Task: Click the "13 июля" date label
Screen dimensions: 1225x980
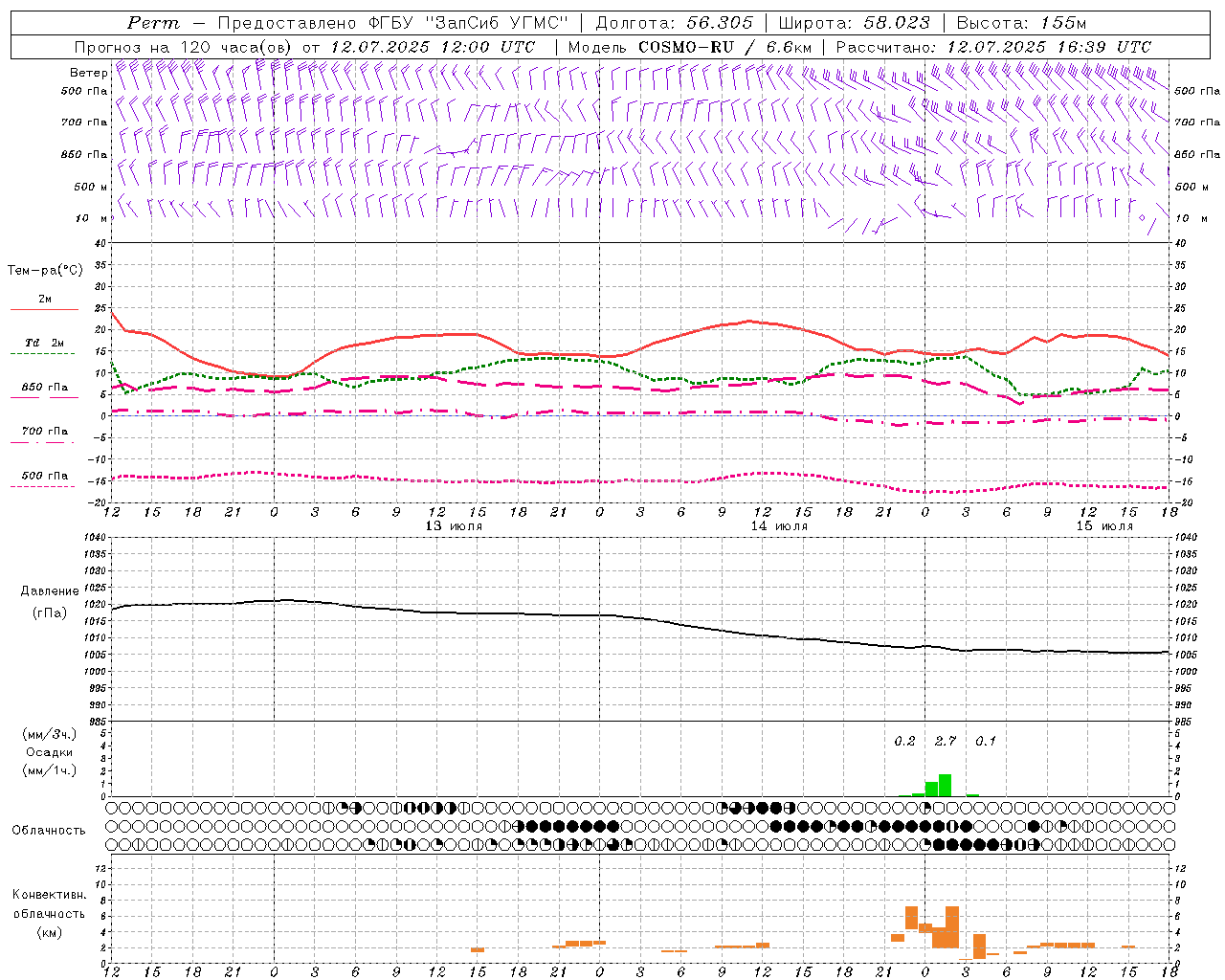Action: (x=454, y=526)
